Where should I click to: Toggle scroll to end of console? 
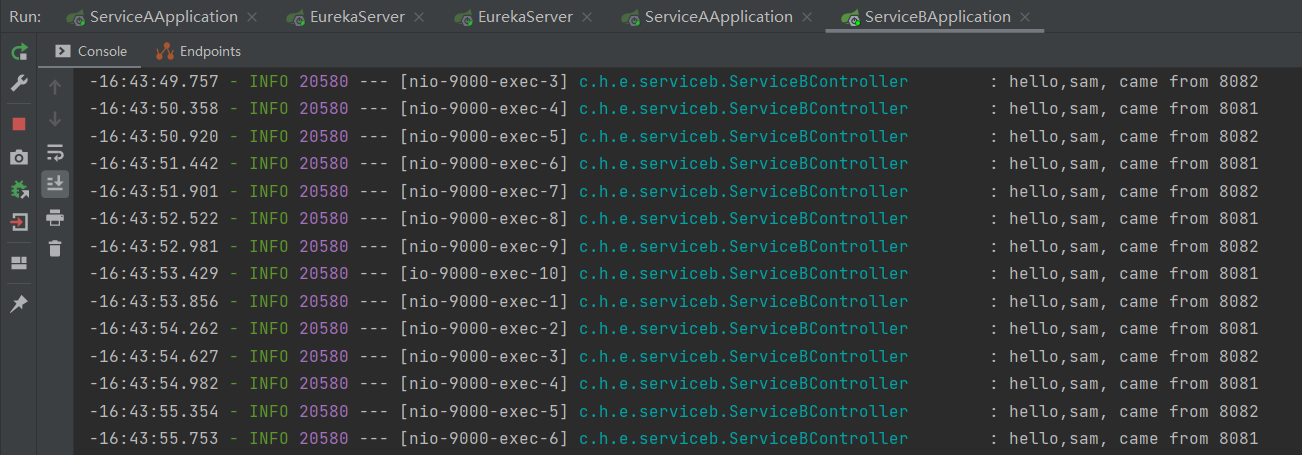pyautogui.click(x=55, y=183)
